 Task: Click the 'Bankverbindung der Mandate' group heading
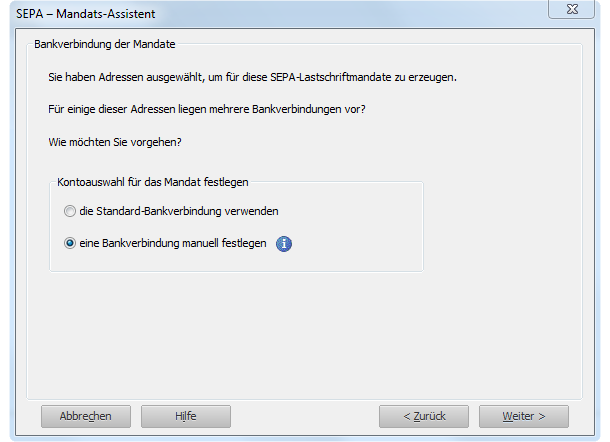pos(105,45)
